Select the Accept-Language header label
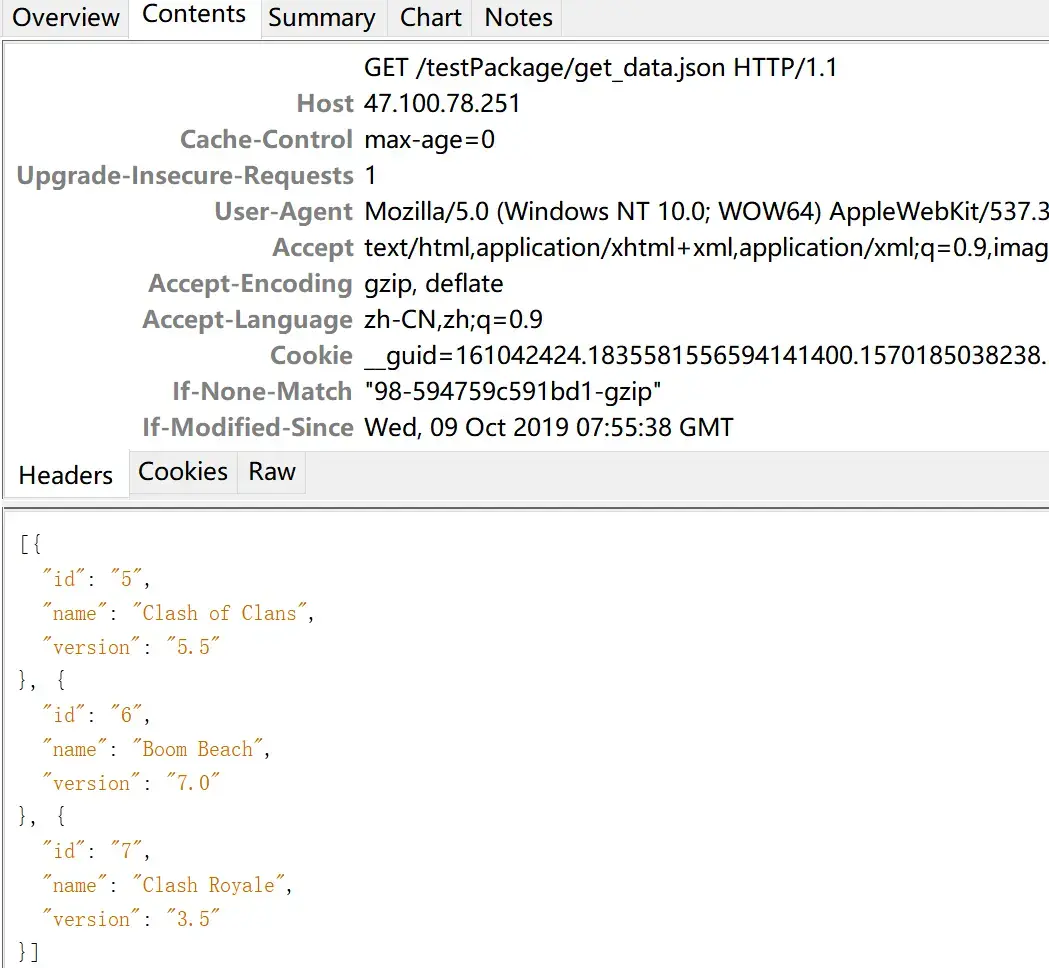1049x968 pixels. point(247,320)
